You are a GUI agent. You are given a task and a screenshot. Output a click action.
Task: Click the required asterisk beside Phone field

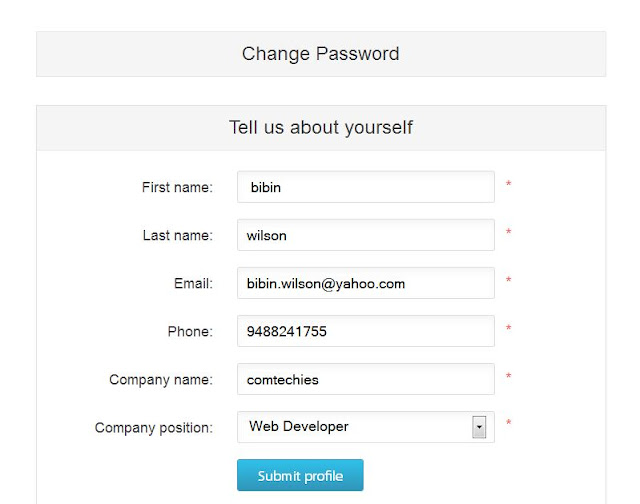click(509, 328)
